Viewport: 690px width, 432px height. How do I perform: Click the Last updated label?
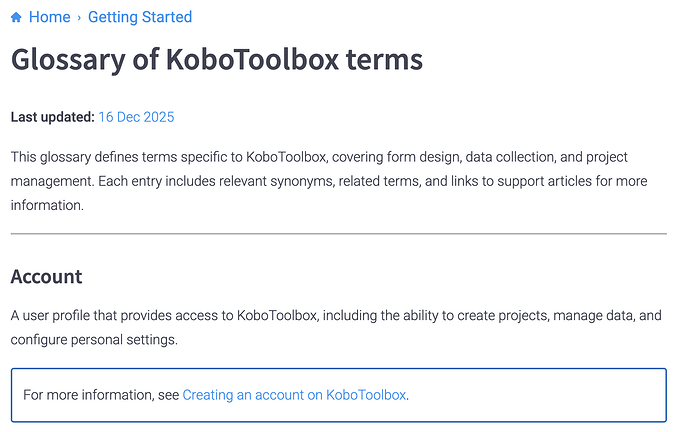tap(52, 117)
